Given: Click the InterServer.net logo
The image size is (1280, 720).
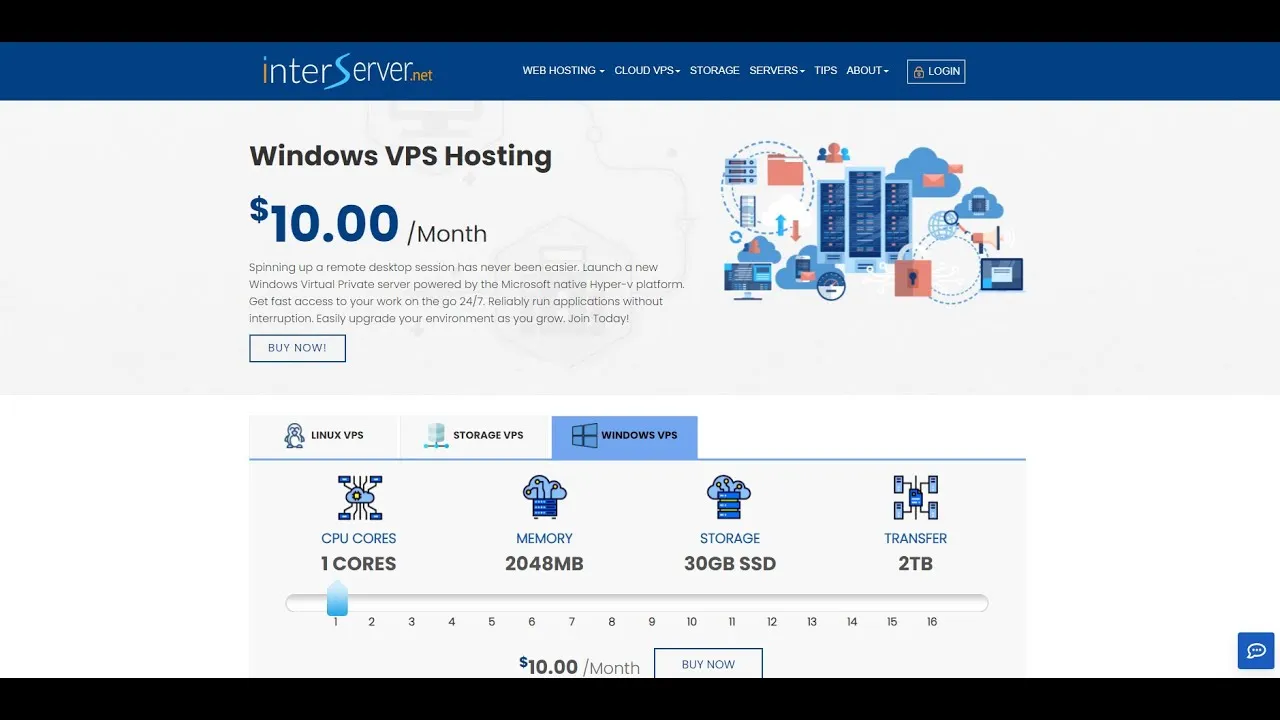Looking at the screenshot, I should pyautogui.click(x=347, y=71).
